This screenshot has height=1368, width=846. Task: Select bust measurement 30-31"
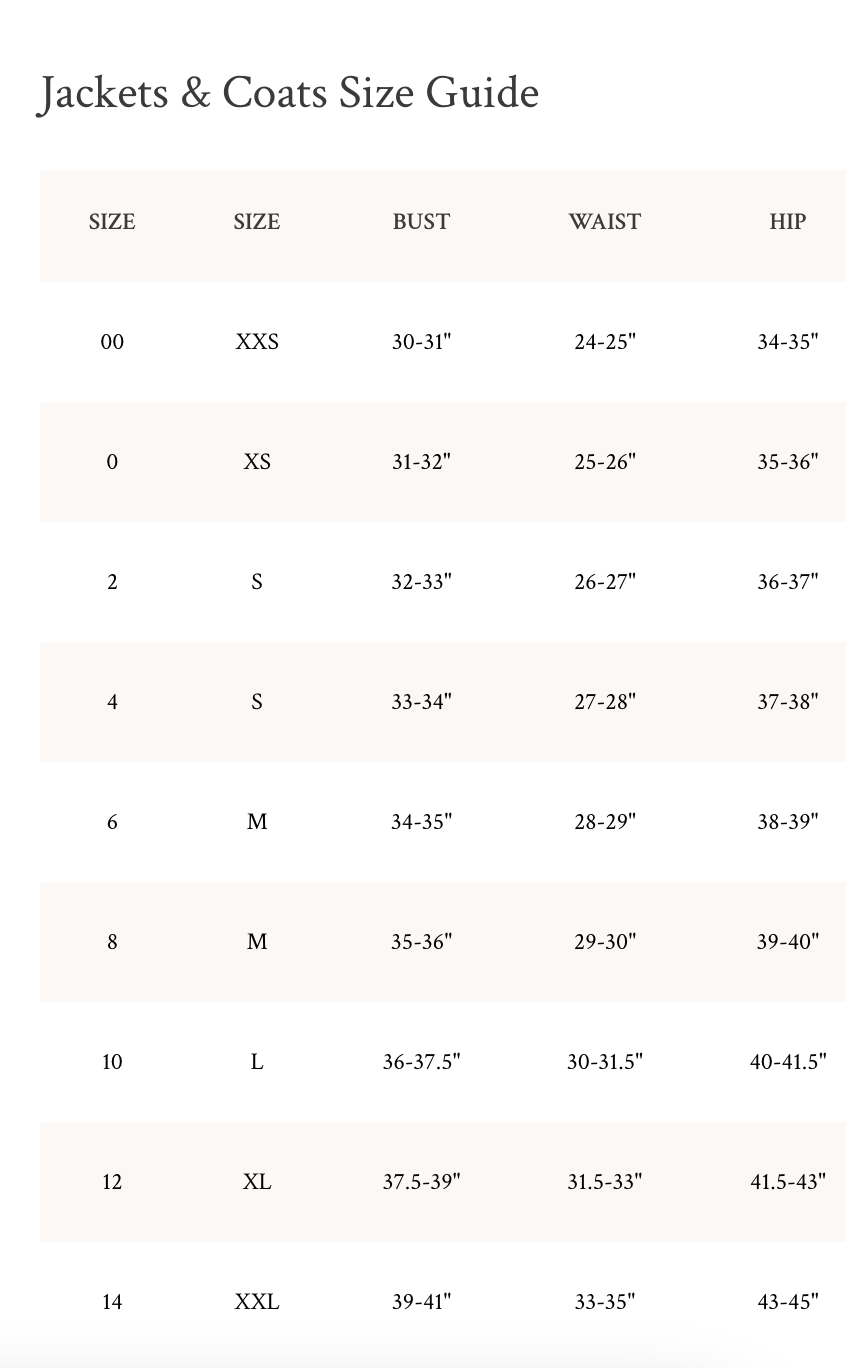(421, 342)
